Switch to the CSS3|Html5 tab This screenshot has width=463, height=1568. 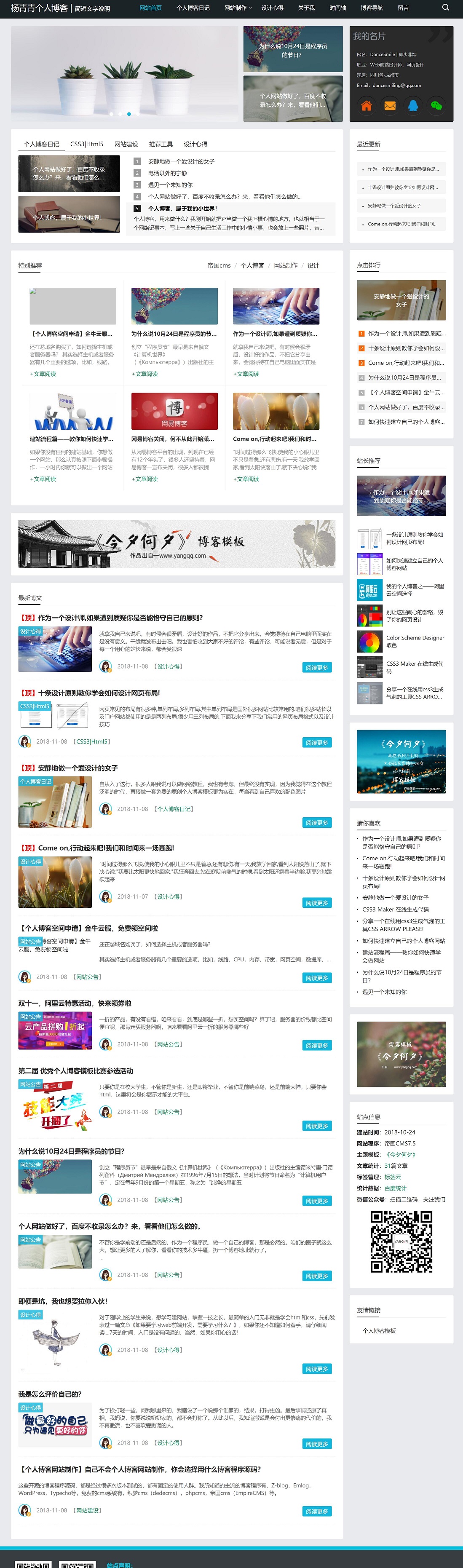[x=86, y=144]
